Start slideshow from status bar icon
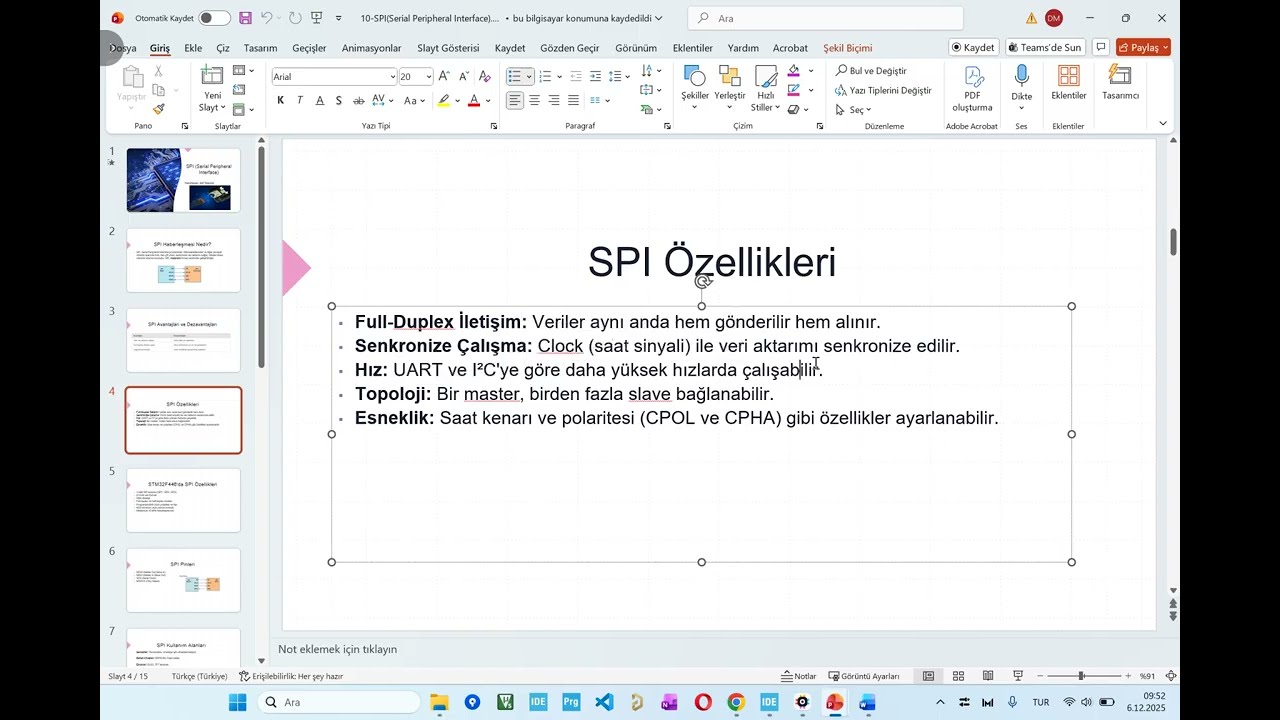Screen dimensions: 1280x720 click(1018, 676)
